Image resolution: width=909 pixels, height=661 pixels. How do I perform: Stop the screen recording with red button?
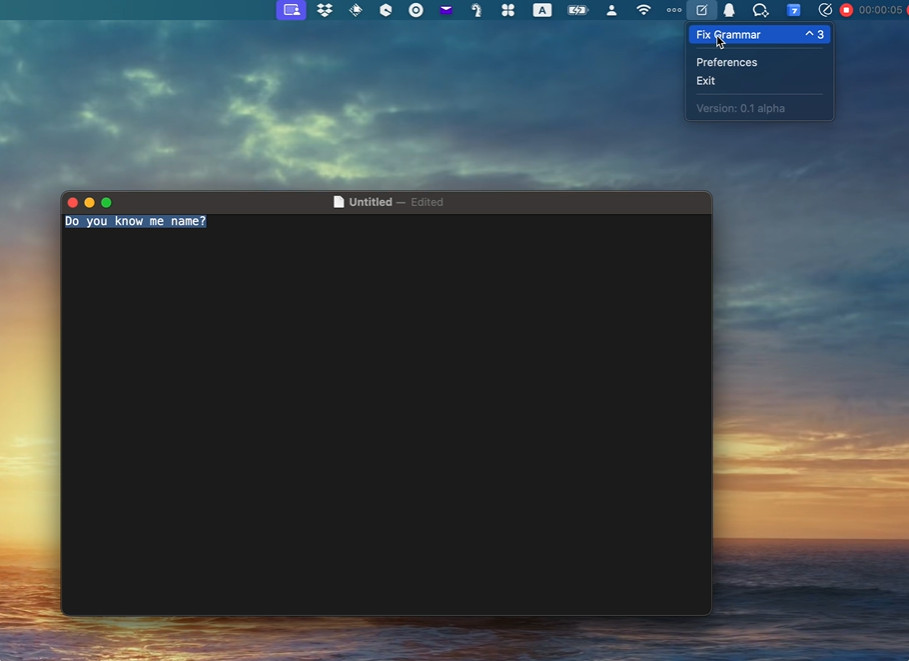point(846,10)
